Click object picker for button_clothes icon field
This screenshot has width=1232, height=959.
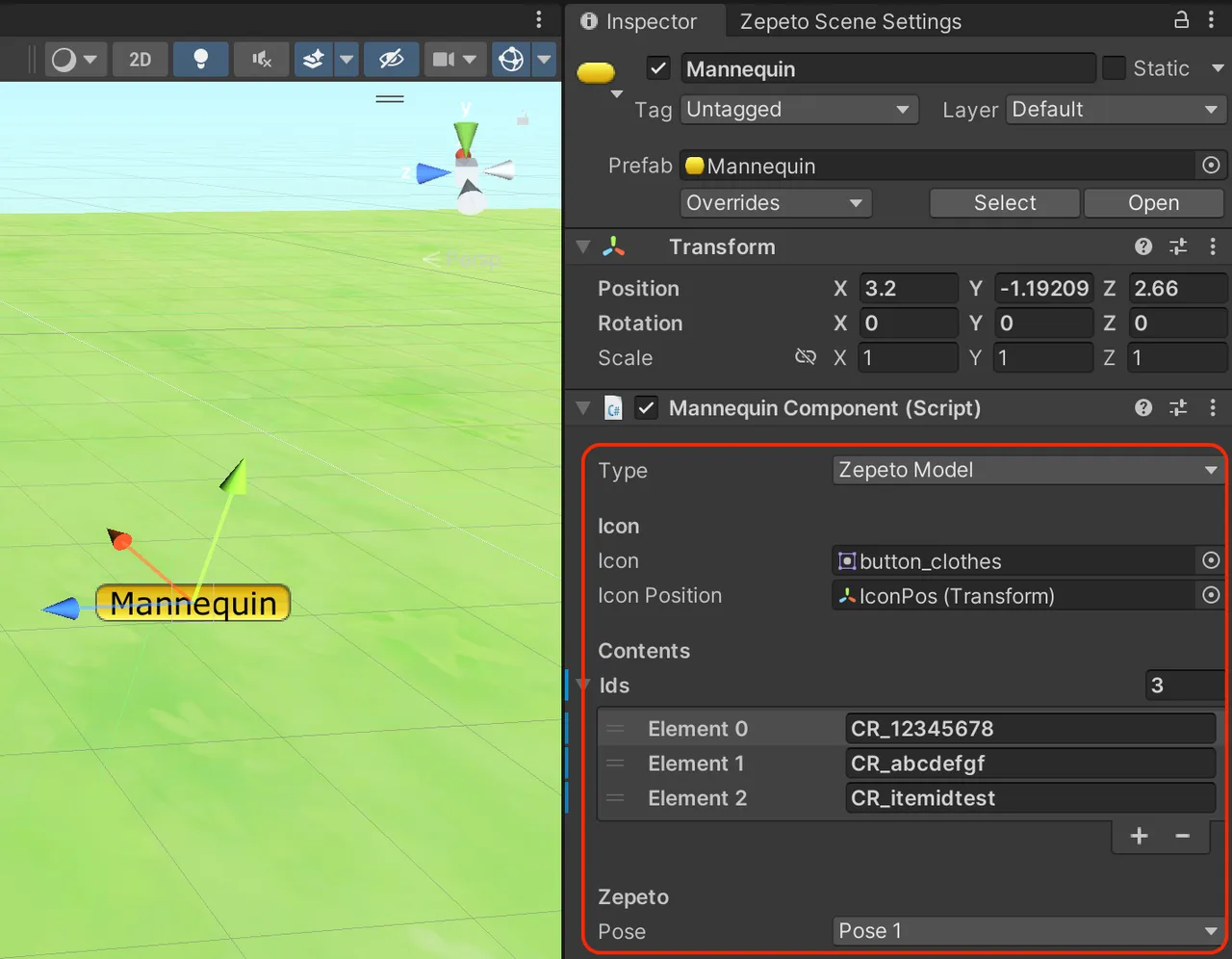coord(1211,560)
